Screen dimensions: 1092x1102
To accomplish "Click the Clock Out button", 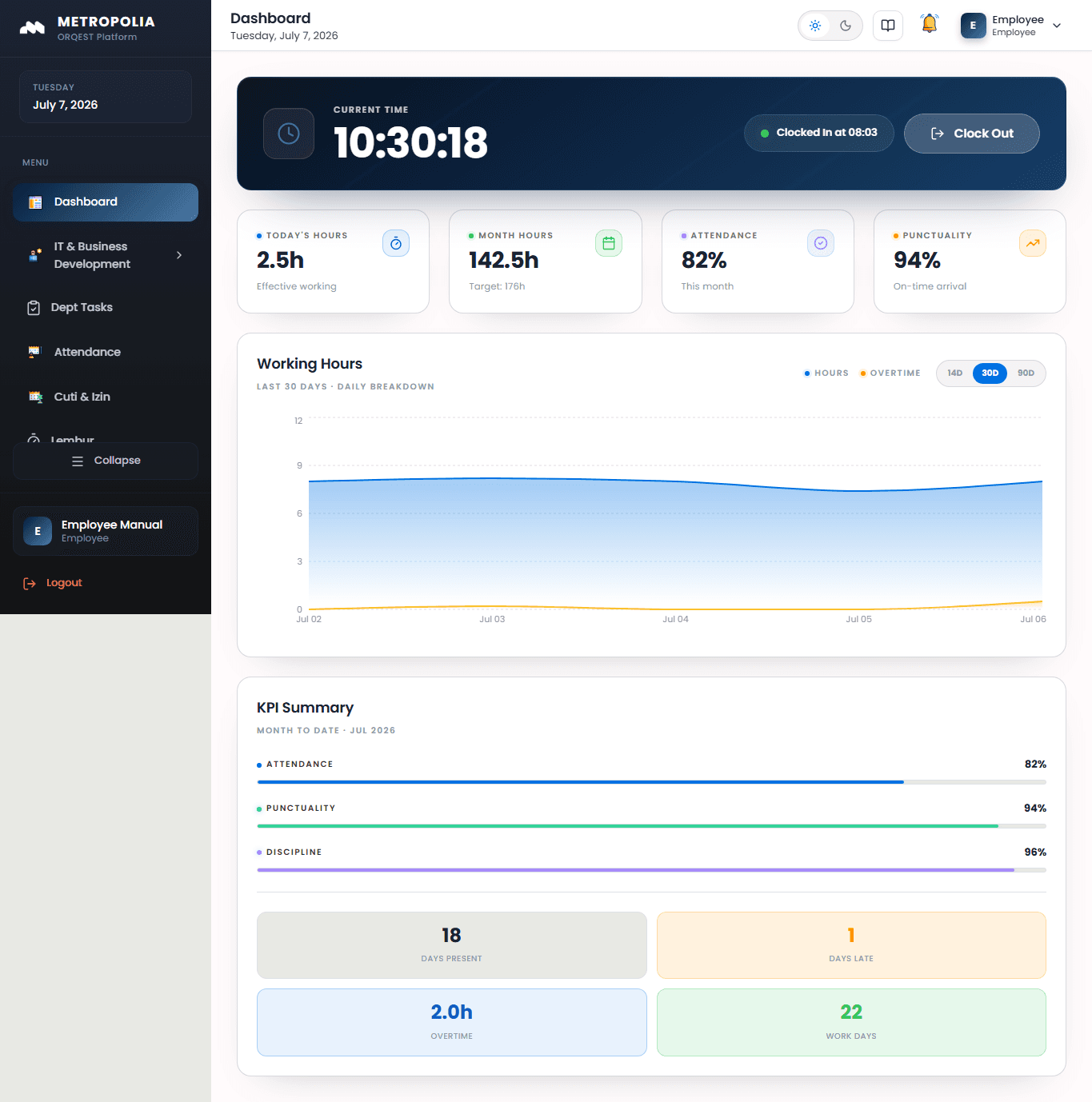I will [x=972, y=134].
